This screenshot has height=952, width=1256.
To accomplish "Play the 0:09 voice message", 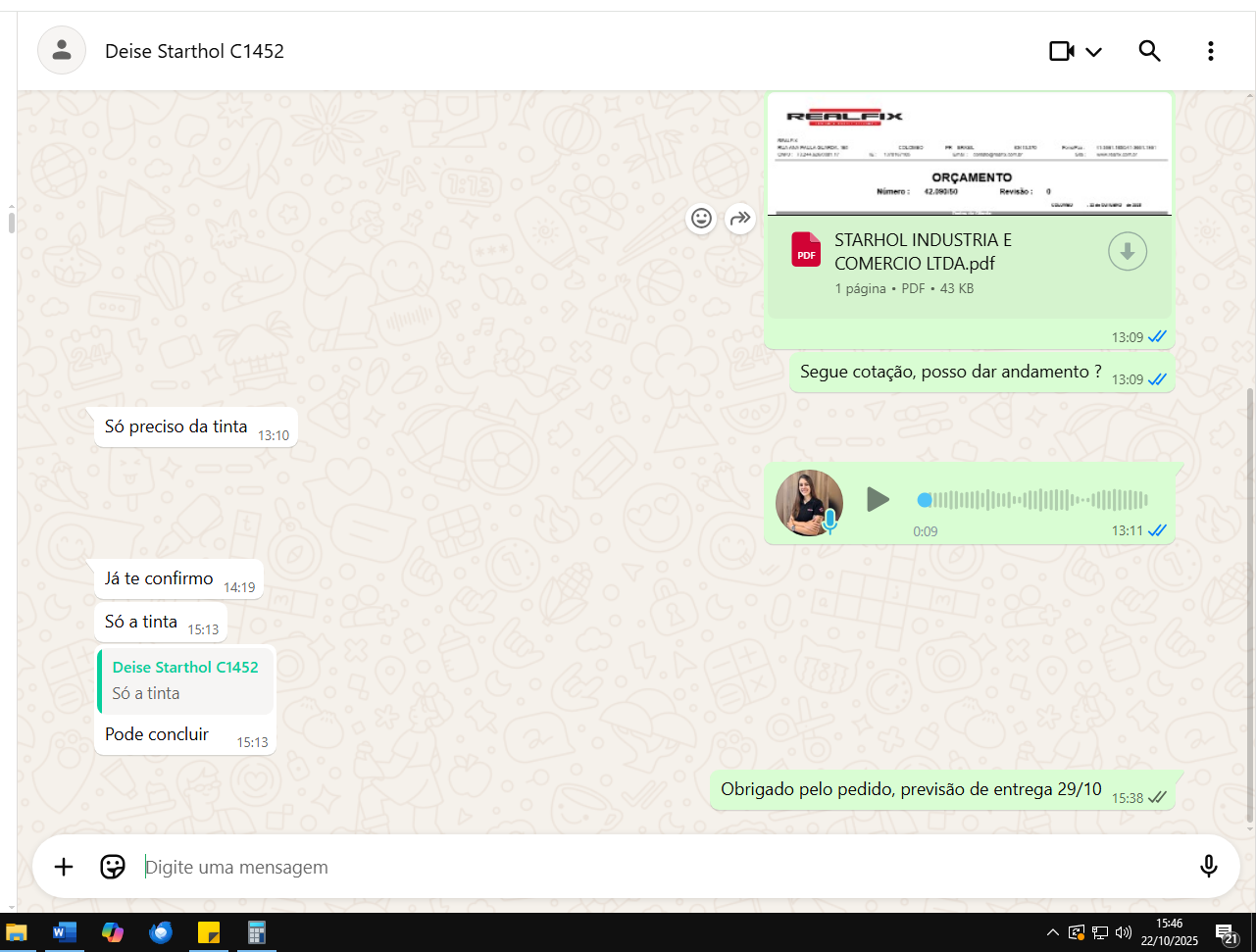I will (x=878, y=500).
